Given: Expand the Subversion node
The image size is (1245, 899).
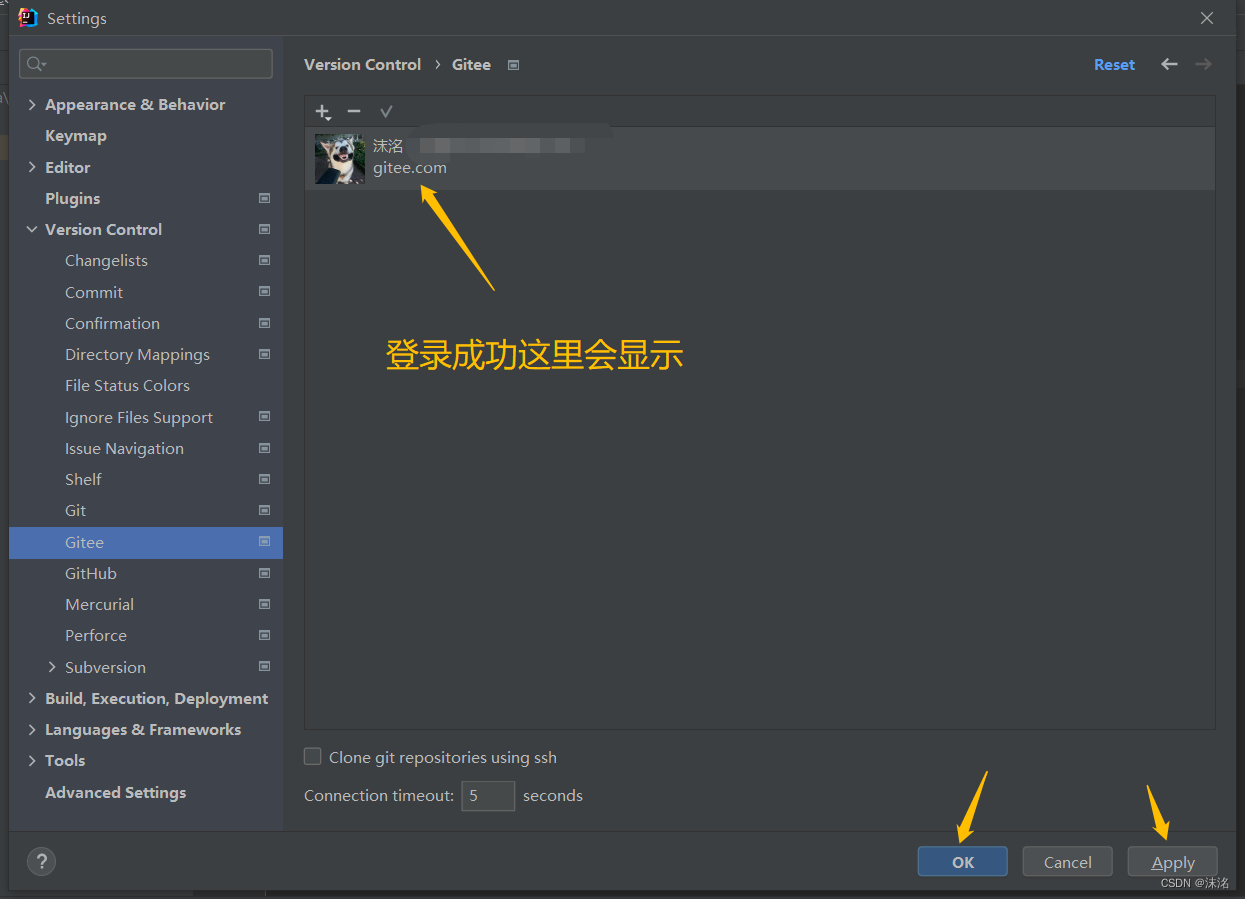Looking at the screenshot, I should pos(52,667).
